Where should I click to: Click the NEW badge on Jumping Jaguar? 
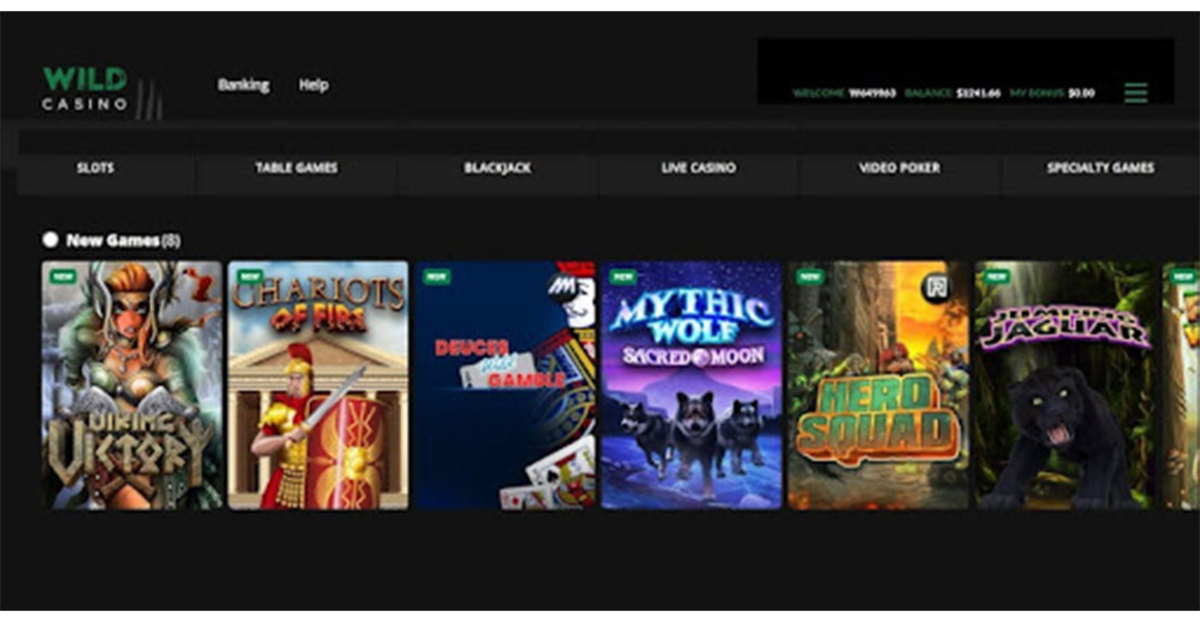pos(996,276)
